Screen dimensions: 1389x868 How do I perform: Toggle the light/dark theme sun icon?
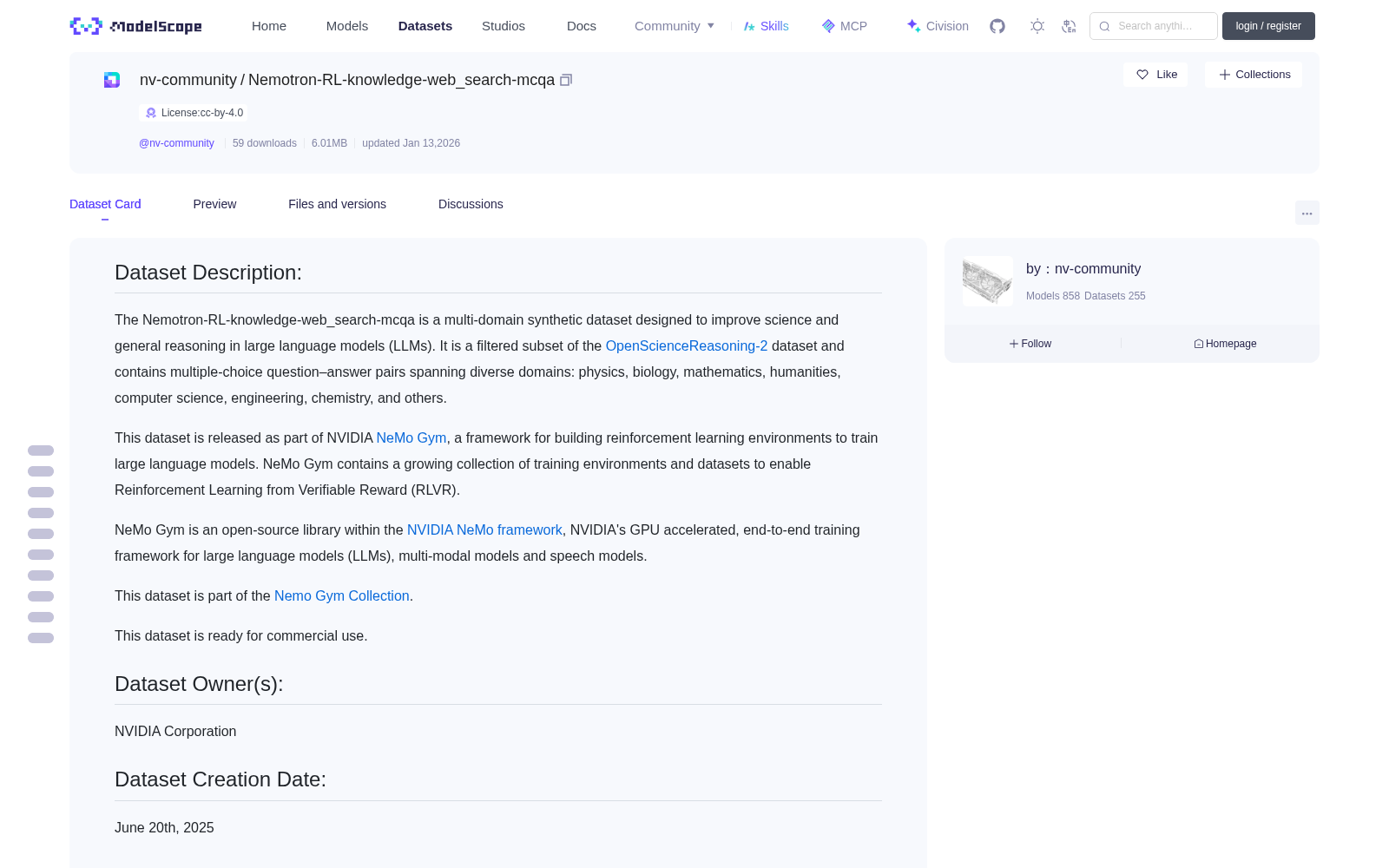[1037, 26]
